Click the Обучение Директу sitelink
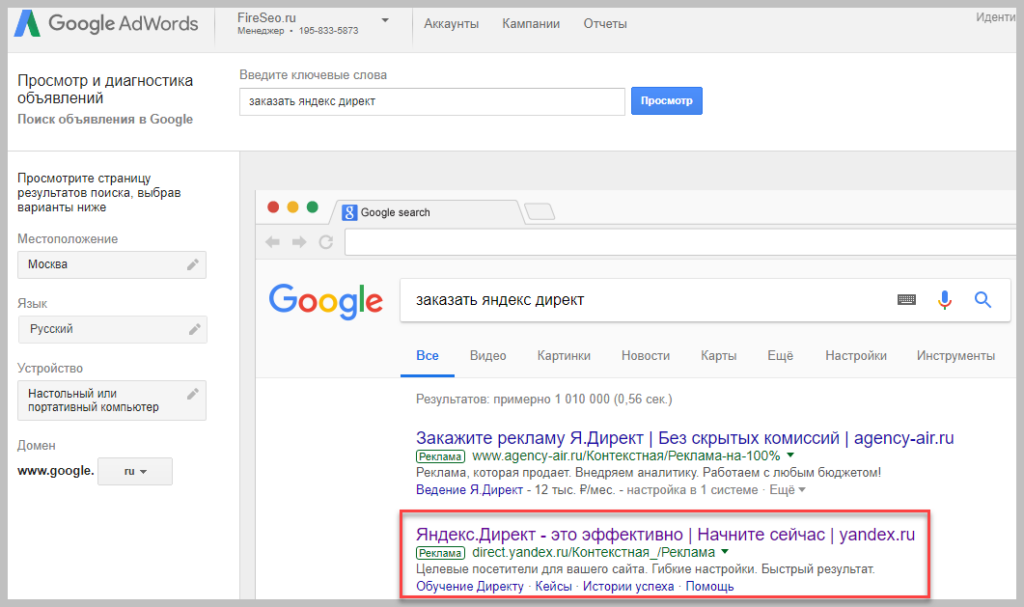 [469, 586]
